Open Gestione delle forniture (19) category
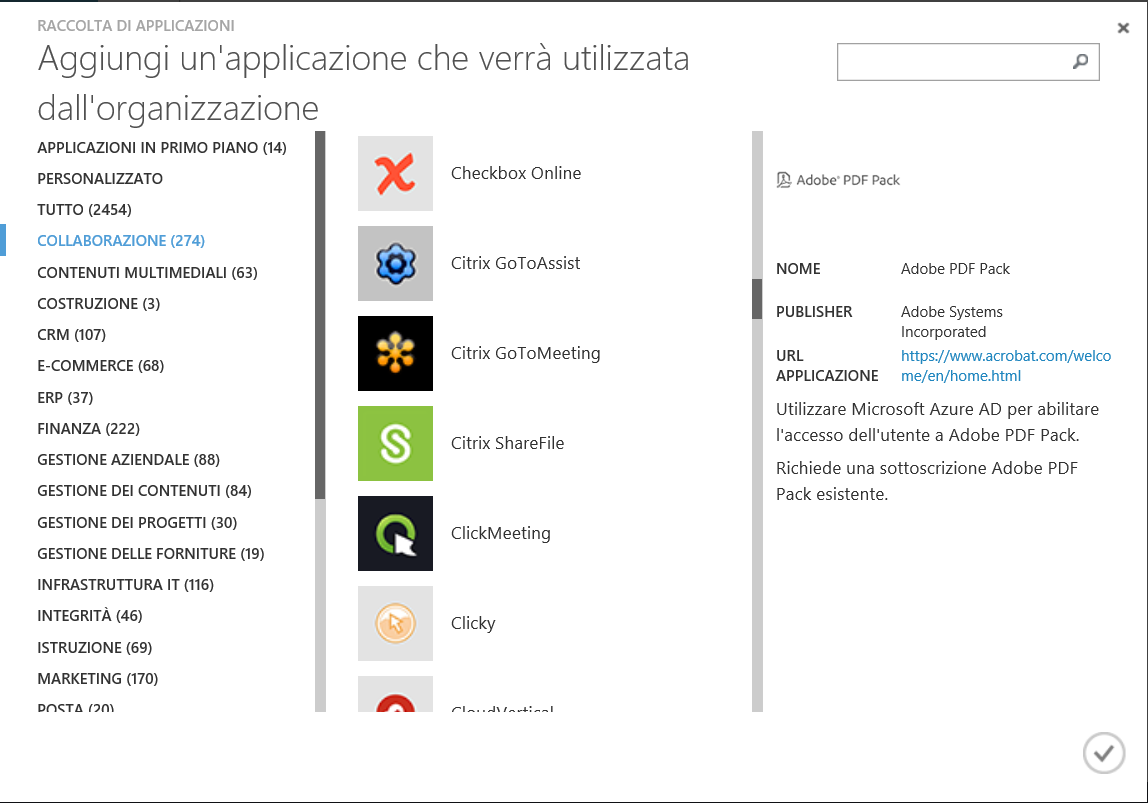Screen dimensions: 1148x803 pos(151,553)
